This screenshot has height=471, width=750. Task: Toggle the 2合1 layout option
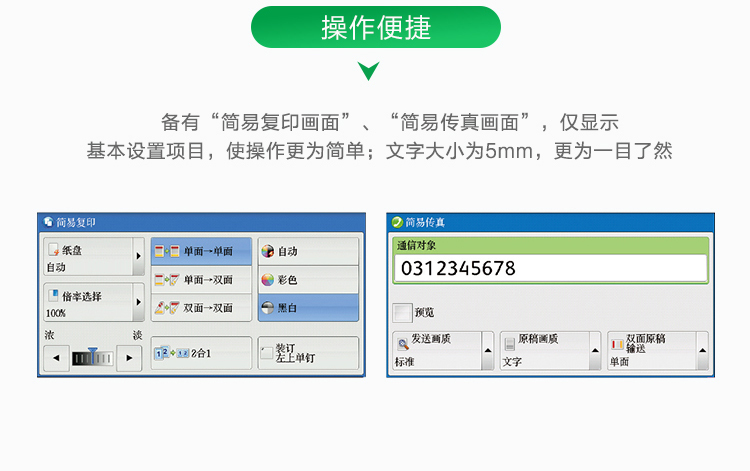click(x=201, y=353)
